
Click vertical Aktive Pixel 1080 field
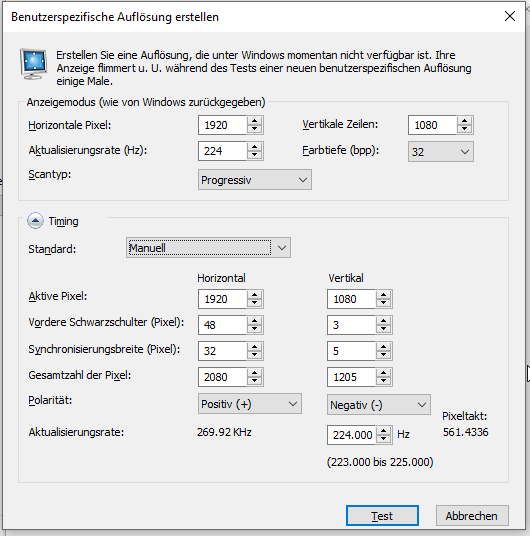click(351, 299)
